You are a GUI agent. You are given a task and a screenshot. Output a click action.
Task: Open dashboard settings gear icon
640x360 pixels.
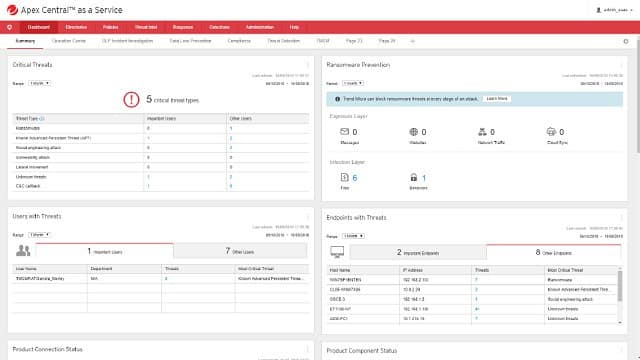pyautogui.click(x=626, y=41)
